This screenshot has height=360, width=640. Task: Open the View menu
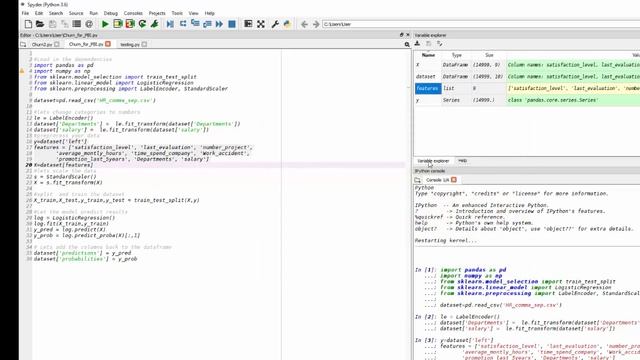(x=193, y=13)
